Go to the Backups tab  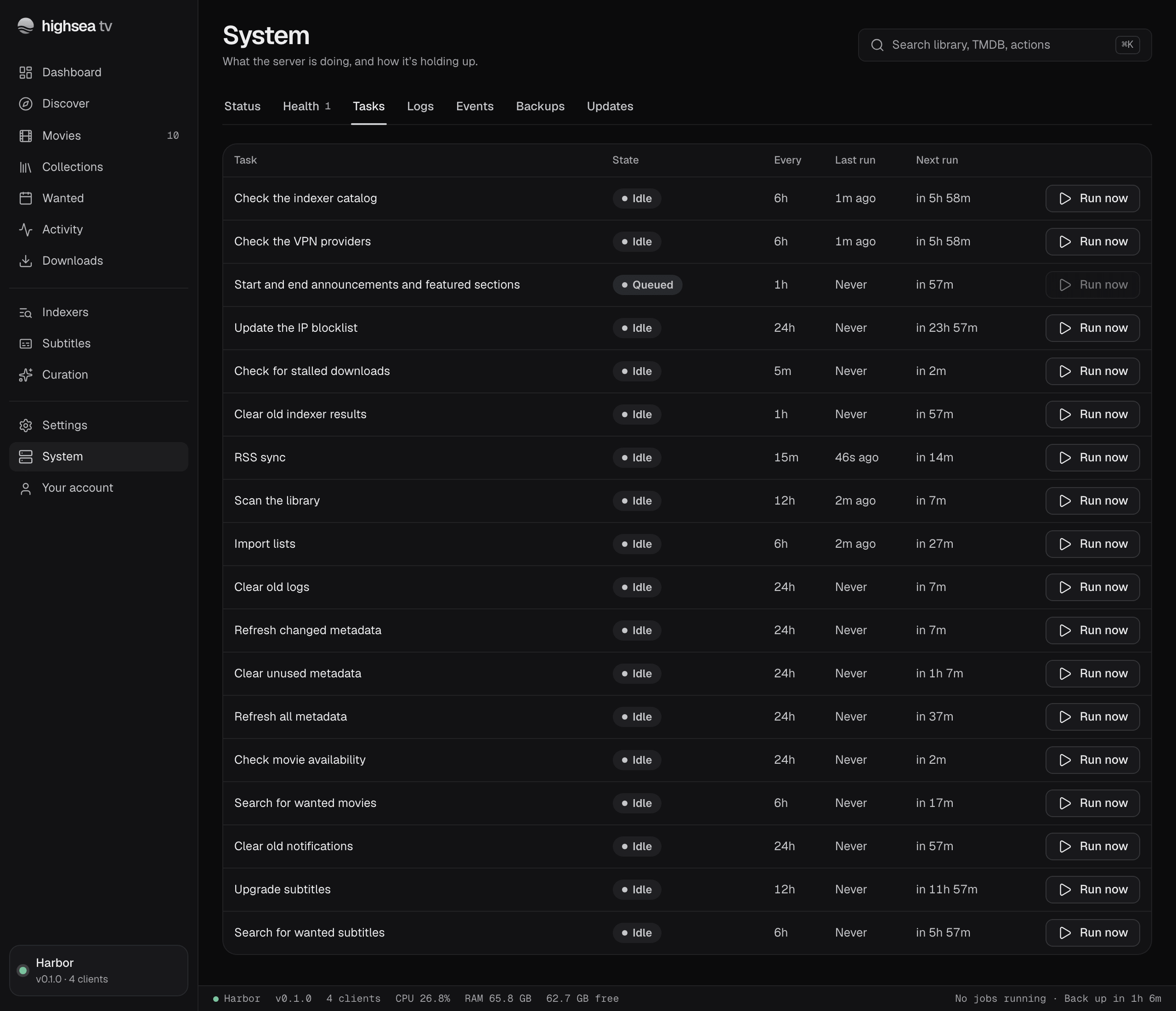coord(540,106)
